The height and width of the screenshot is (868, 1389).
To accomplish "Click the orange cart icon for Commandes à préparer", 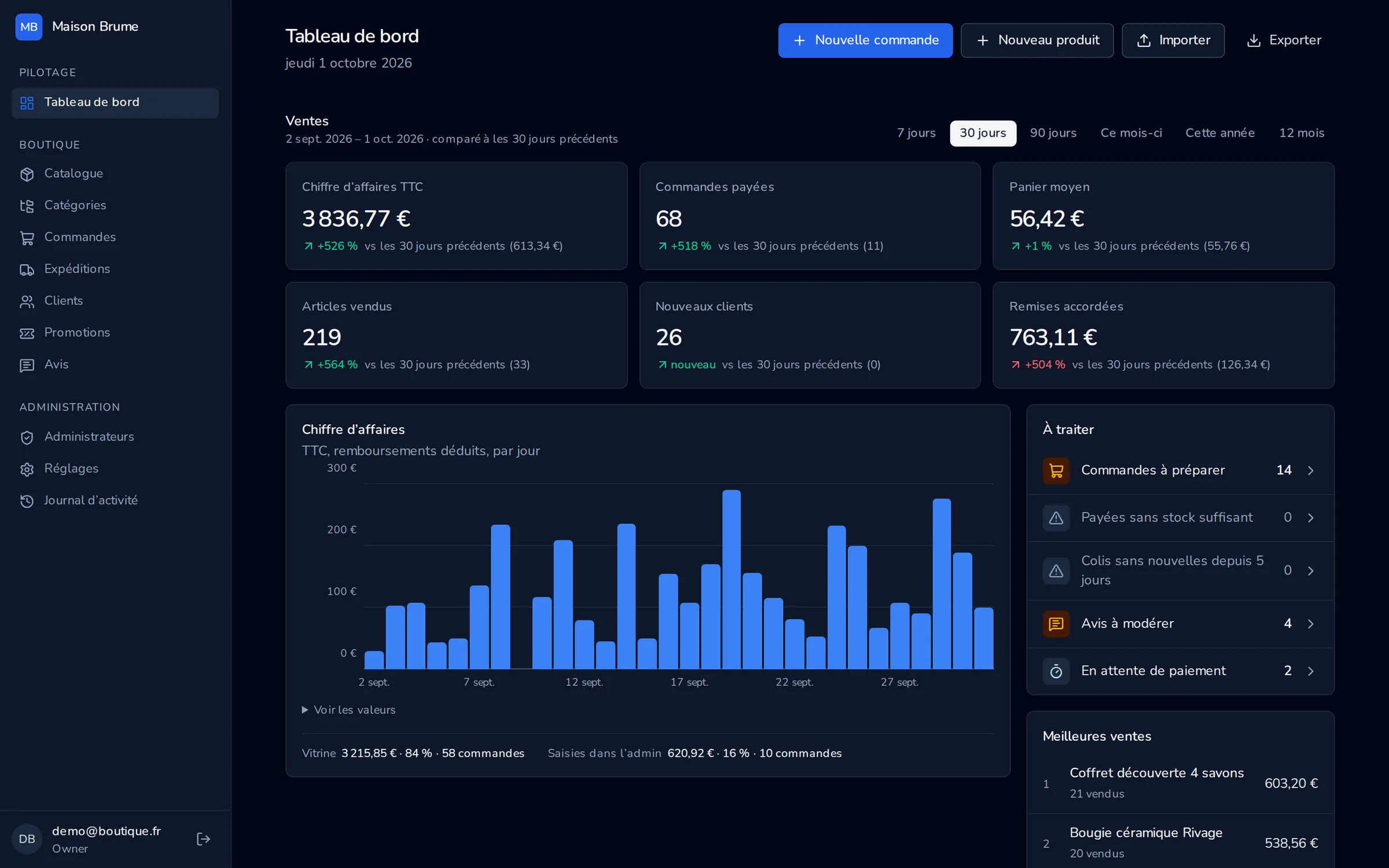I will click(1056, 470).
